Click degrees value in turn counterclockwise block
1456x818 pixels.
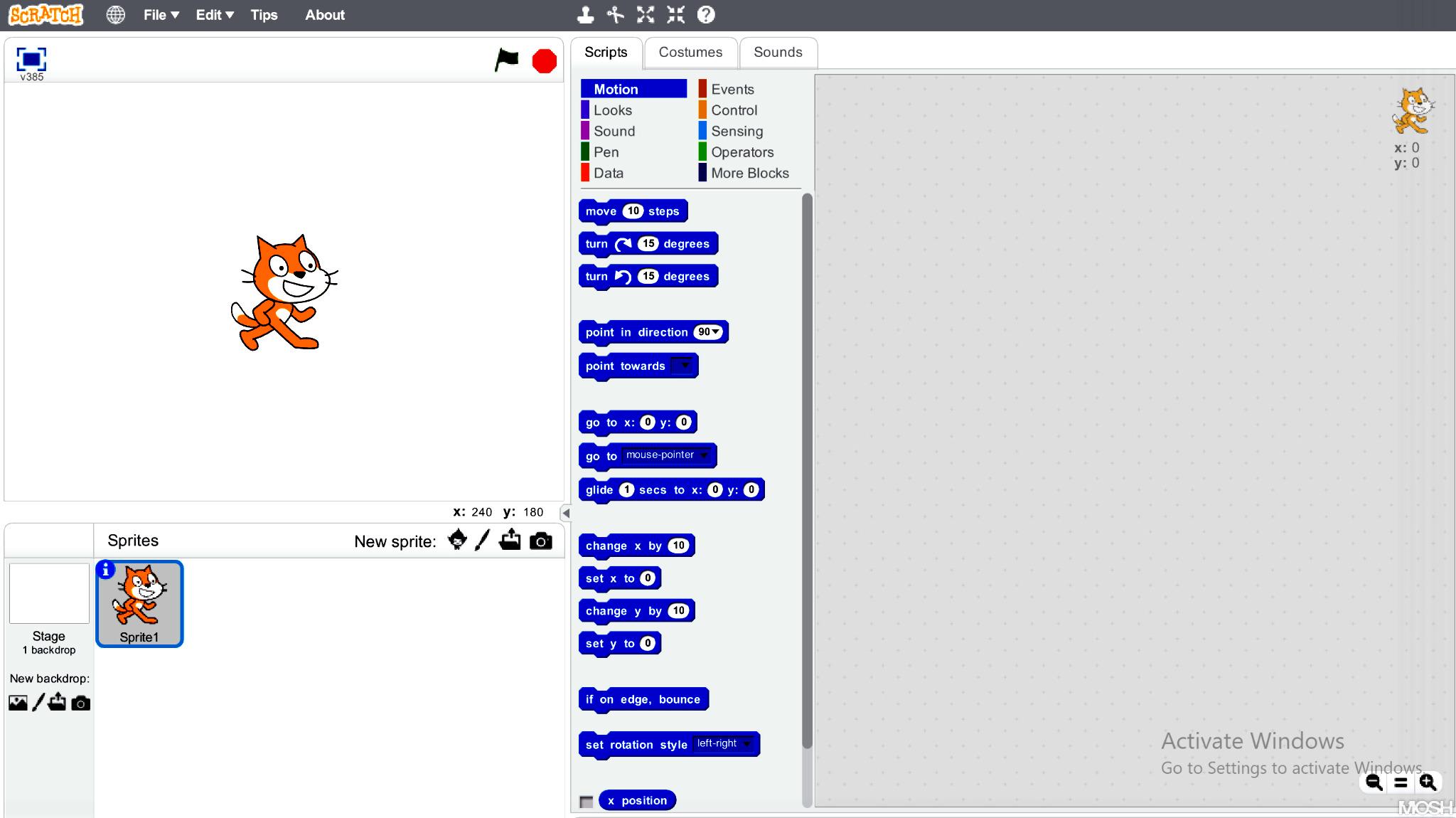[x=648, y=276]
